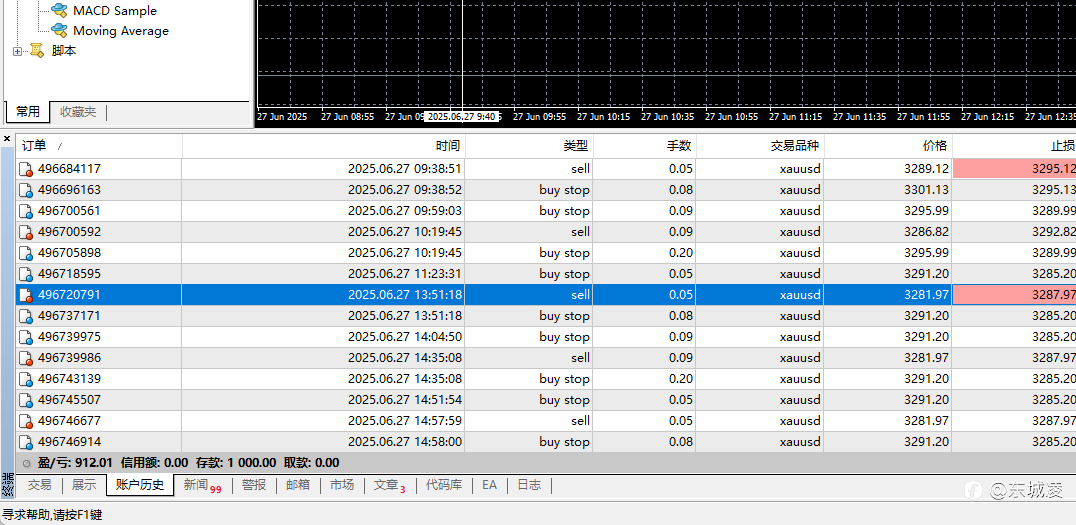Open the 交易 terminal tab
The image size is (1076, 525).
click(39, 485)
